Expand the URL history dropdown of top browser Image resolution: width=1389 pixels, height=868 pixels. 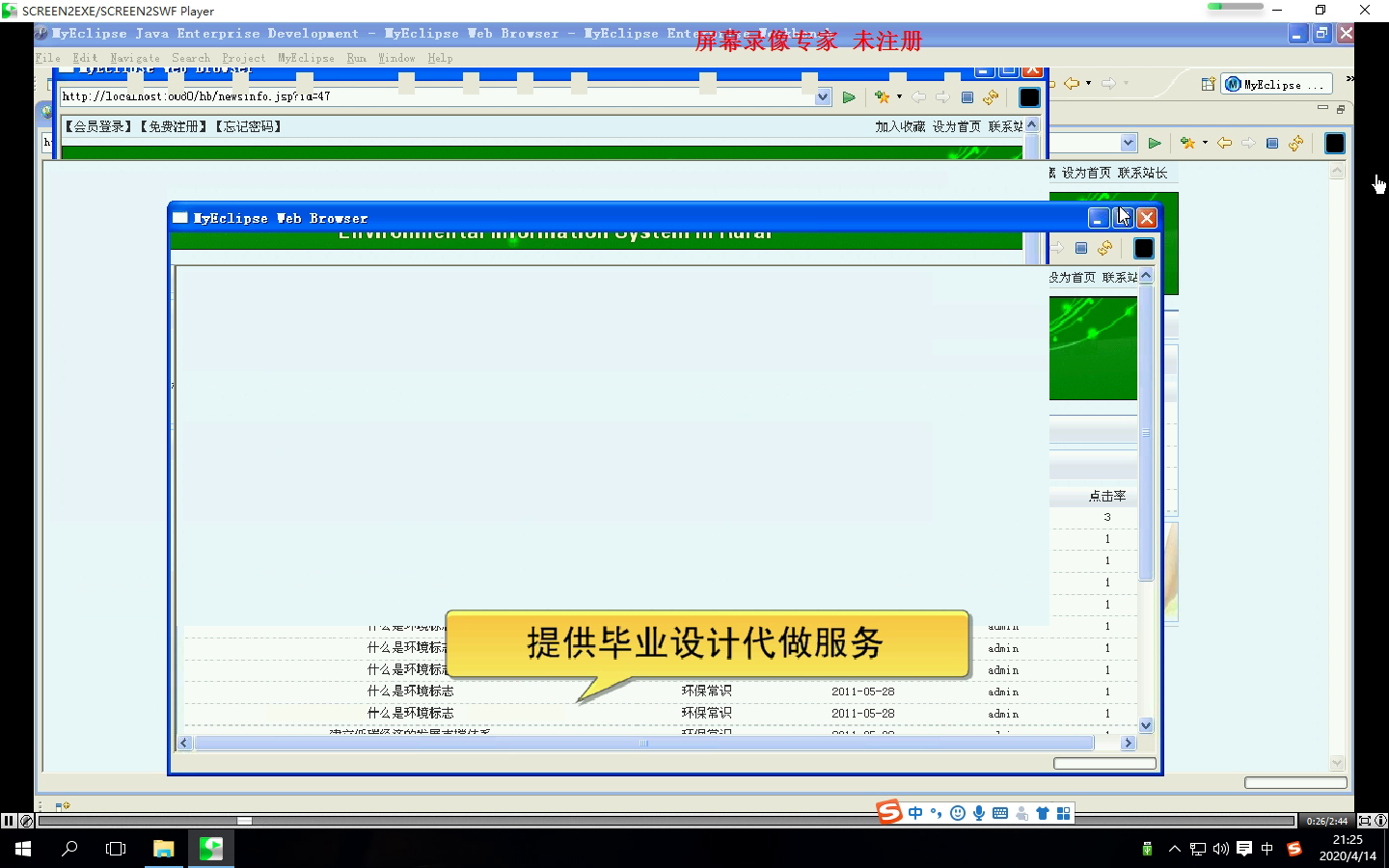(x=823, y=96)
